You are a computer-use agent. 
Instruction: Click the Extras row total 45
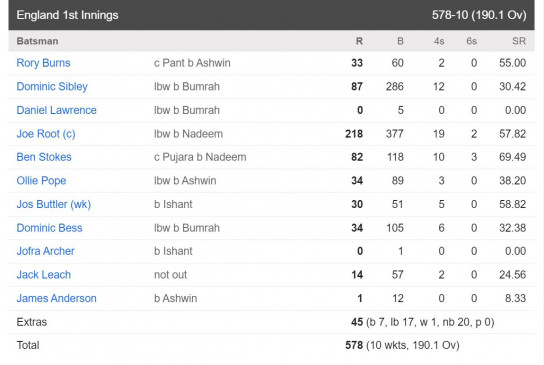(x=357, y=322)
